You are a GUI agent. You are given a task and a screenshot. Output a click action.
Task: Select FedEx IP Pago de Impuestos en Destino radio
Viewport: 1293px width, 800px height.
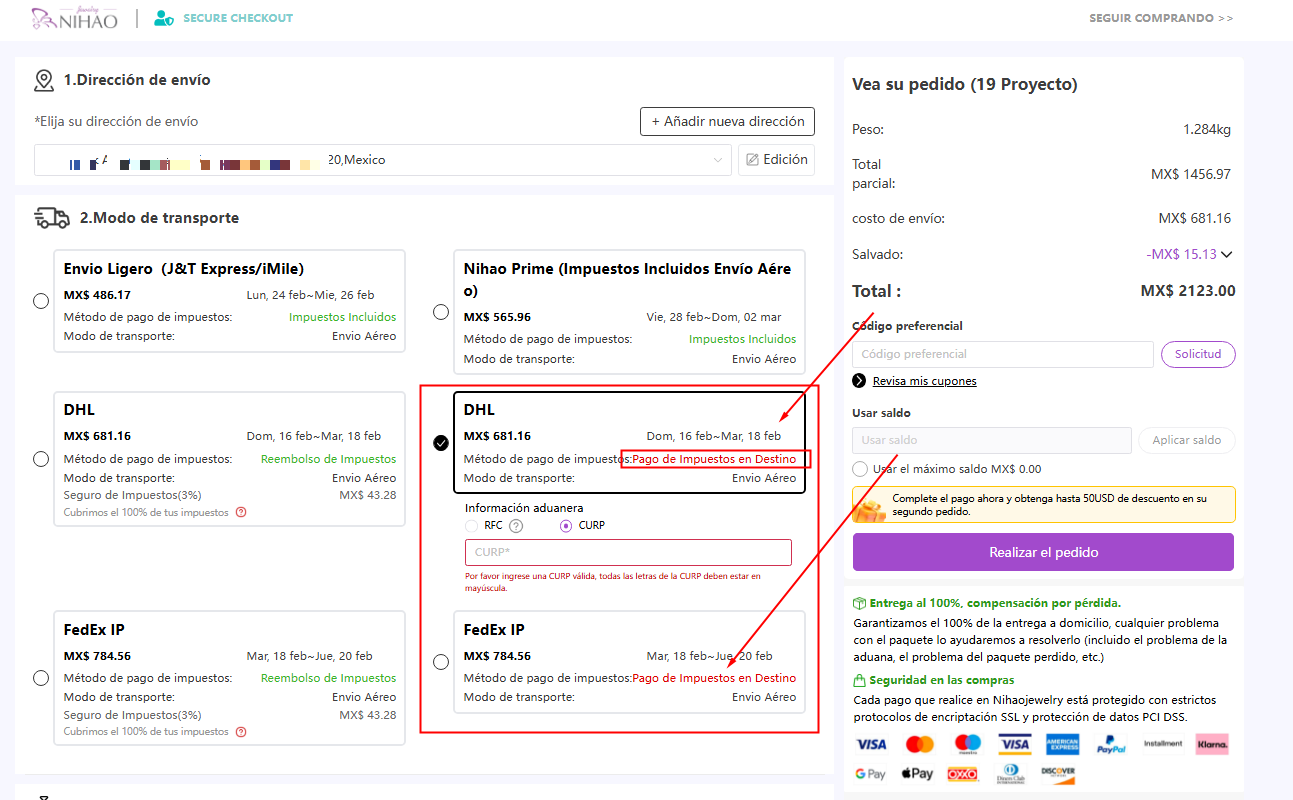coord(441,662)
